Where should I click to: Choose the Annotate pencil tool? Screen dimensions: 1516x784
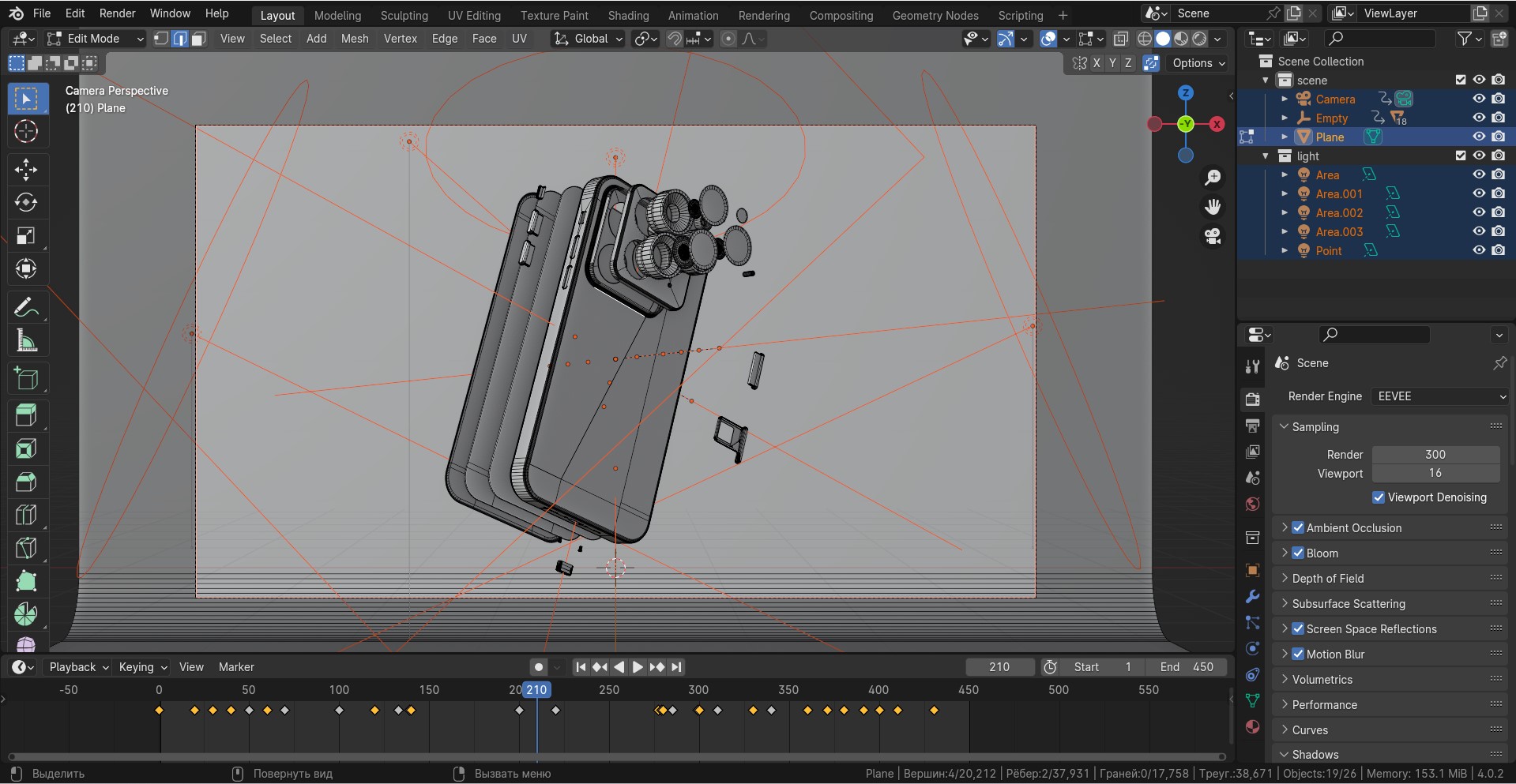(x=26, y=307)
